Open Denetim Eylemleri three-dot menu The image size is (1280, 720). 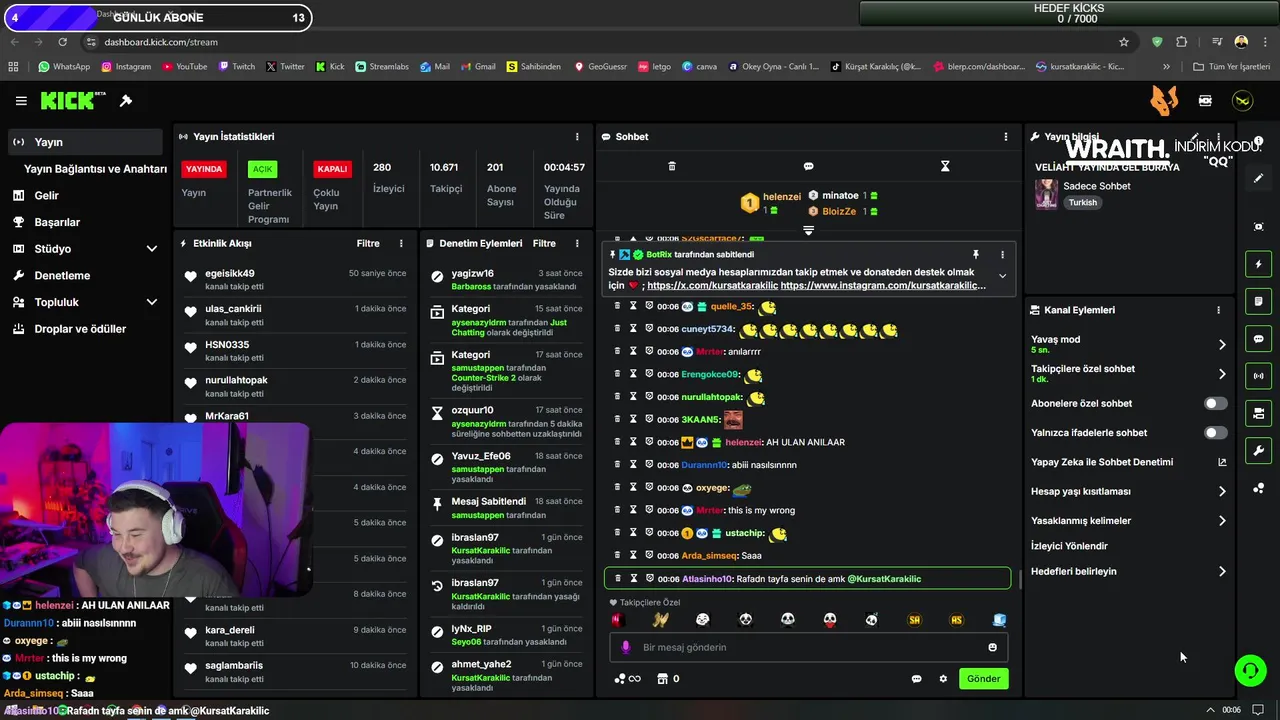click(577, 243)
